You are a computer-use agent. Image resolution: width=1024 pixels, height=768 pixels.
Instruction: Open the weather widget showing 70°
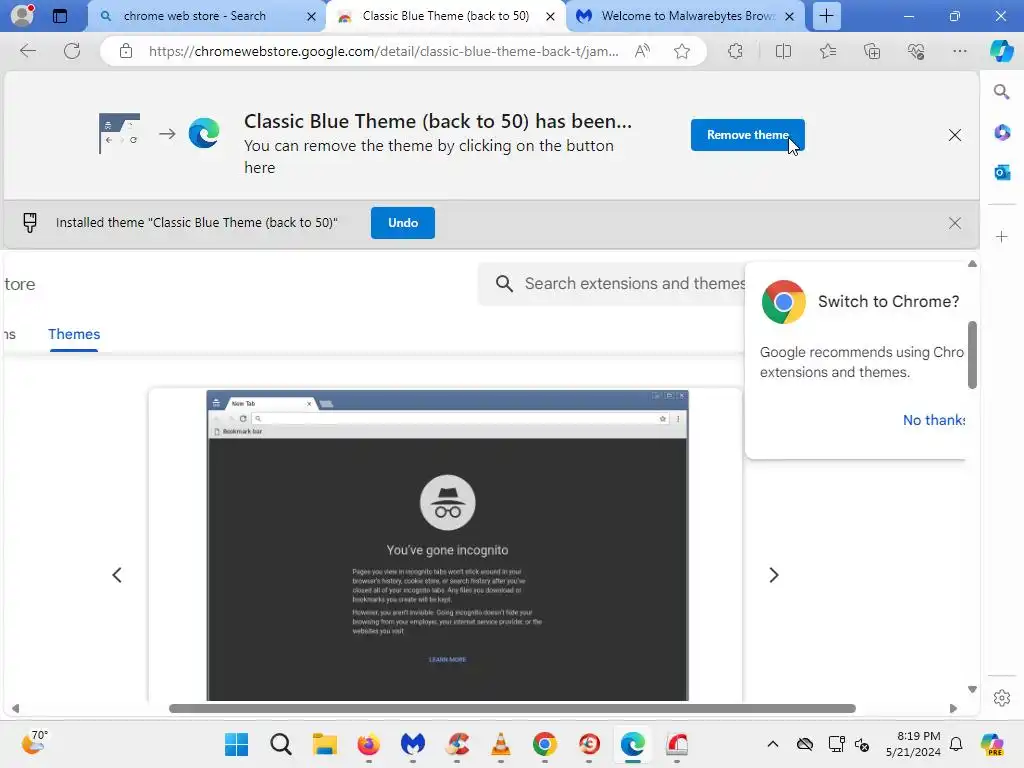pyautogui.click(x=34, y=743)
